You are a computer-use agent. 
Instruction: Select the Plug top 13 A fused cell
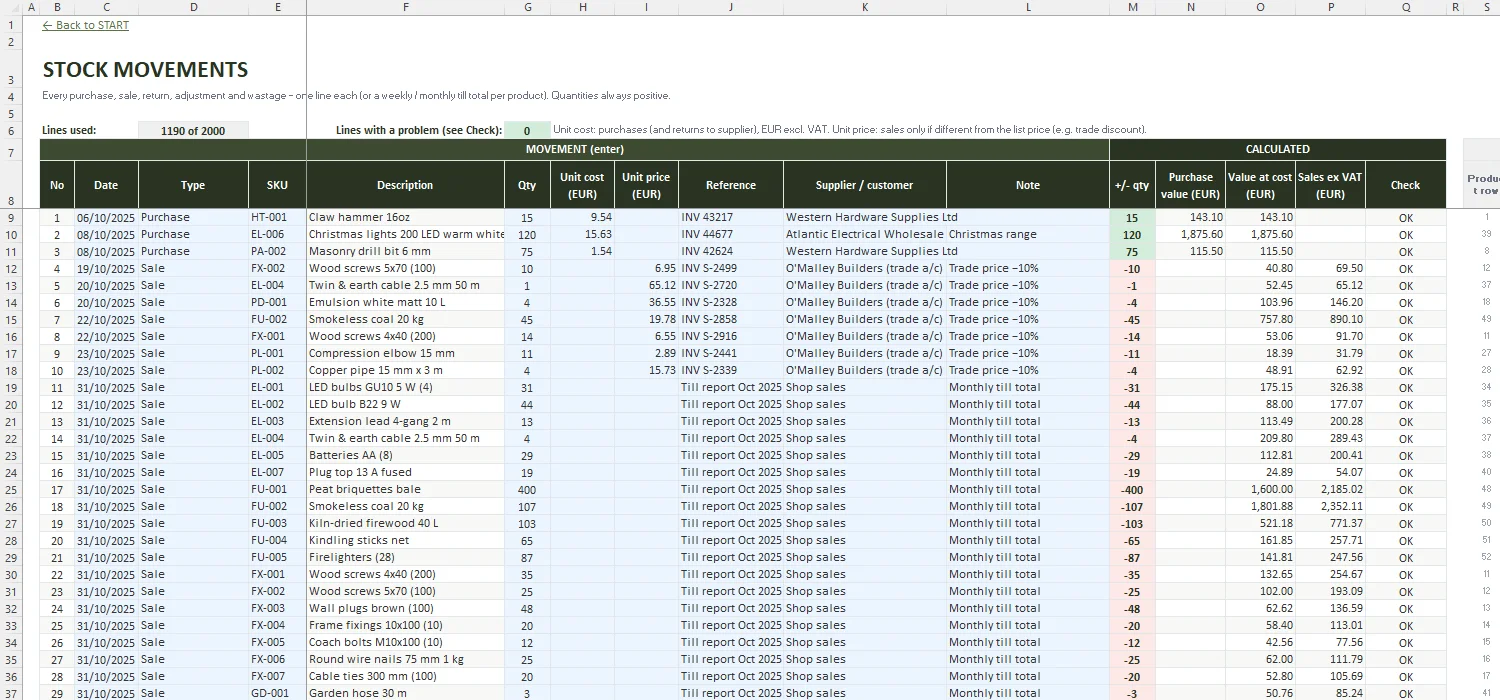click(405, 472)
